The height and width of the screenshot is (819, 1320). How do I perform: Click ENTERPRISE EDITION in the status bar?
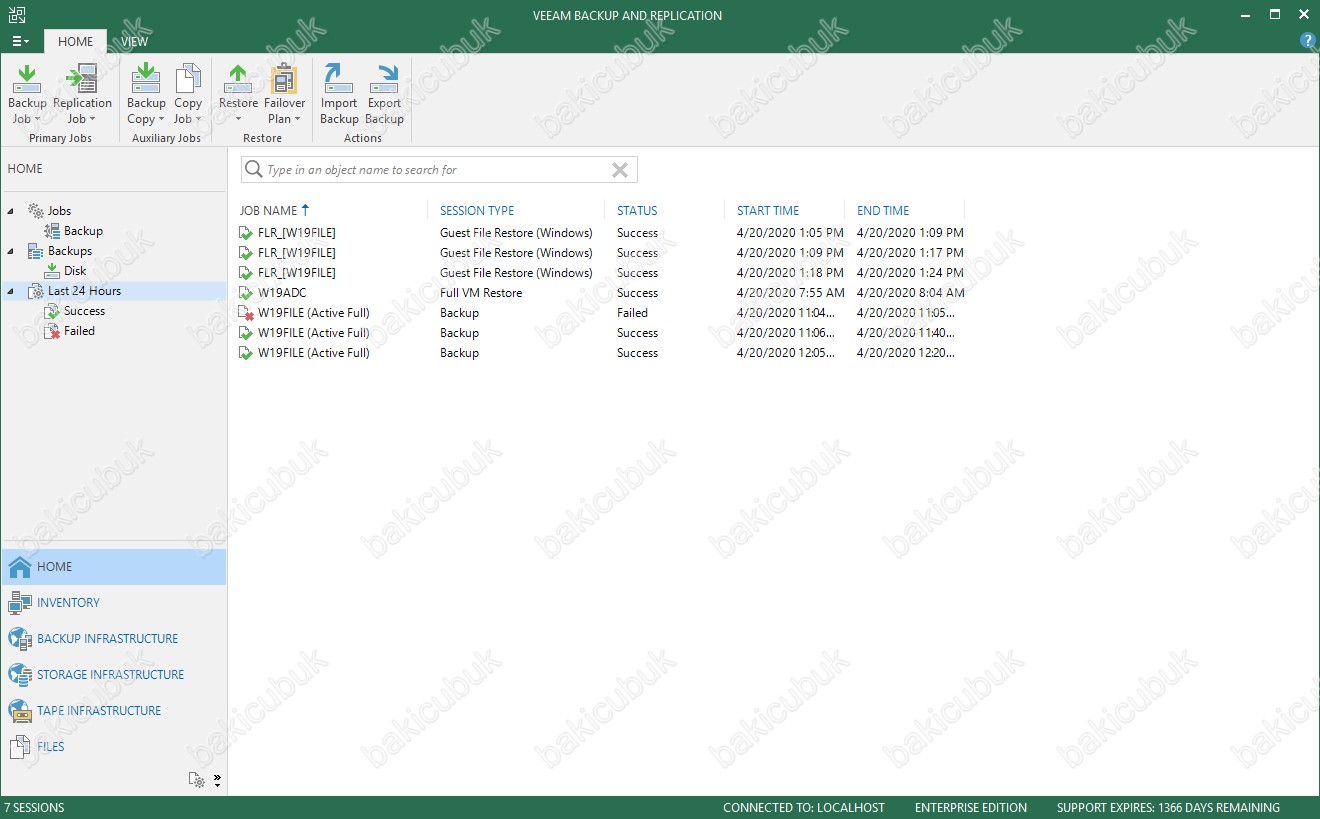(971, 808)
